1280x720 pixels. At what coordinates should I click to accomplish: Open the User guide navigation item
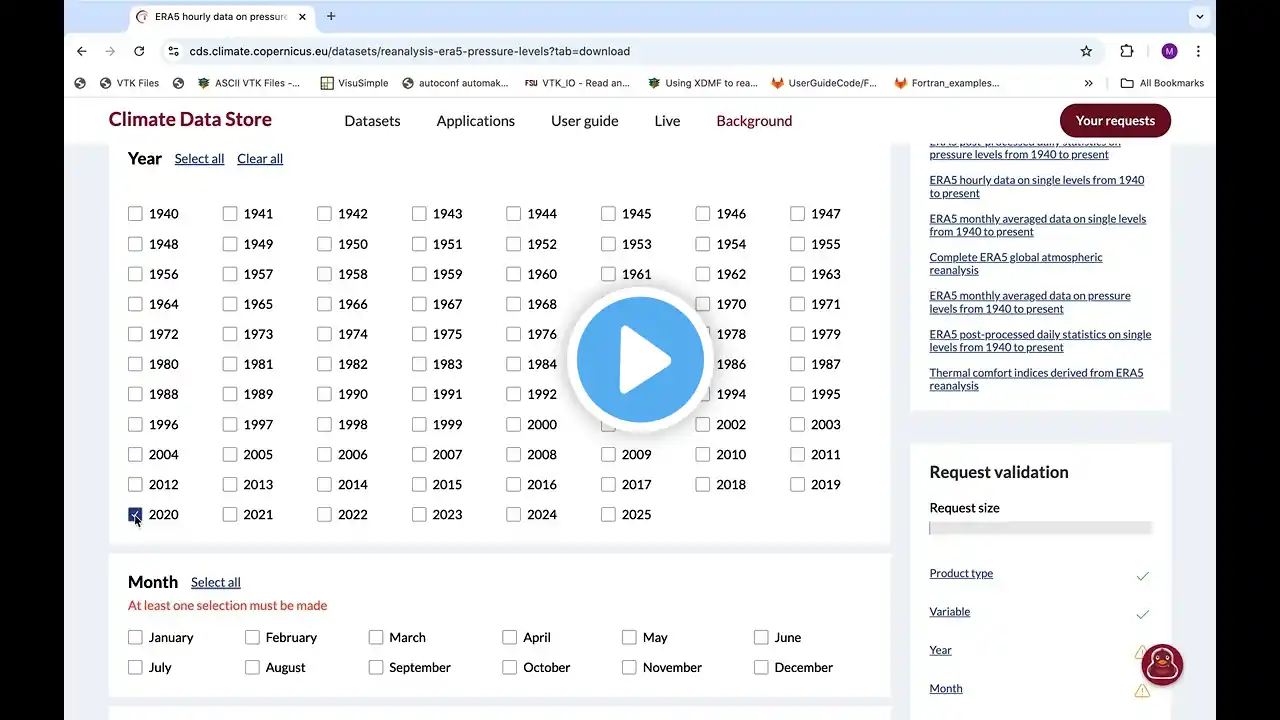[x=585, y=121]
